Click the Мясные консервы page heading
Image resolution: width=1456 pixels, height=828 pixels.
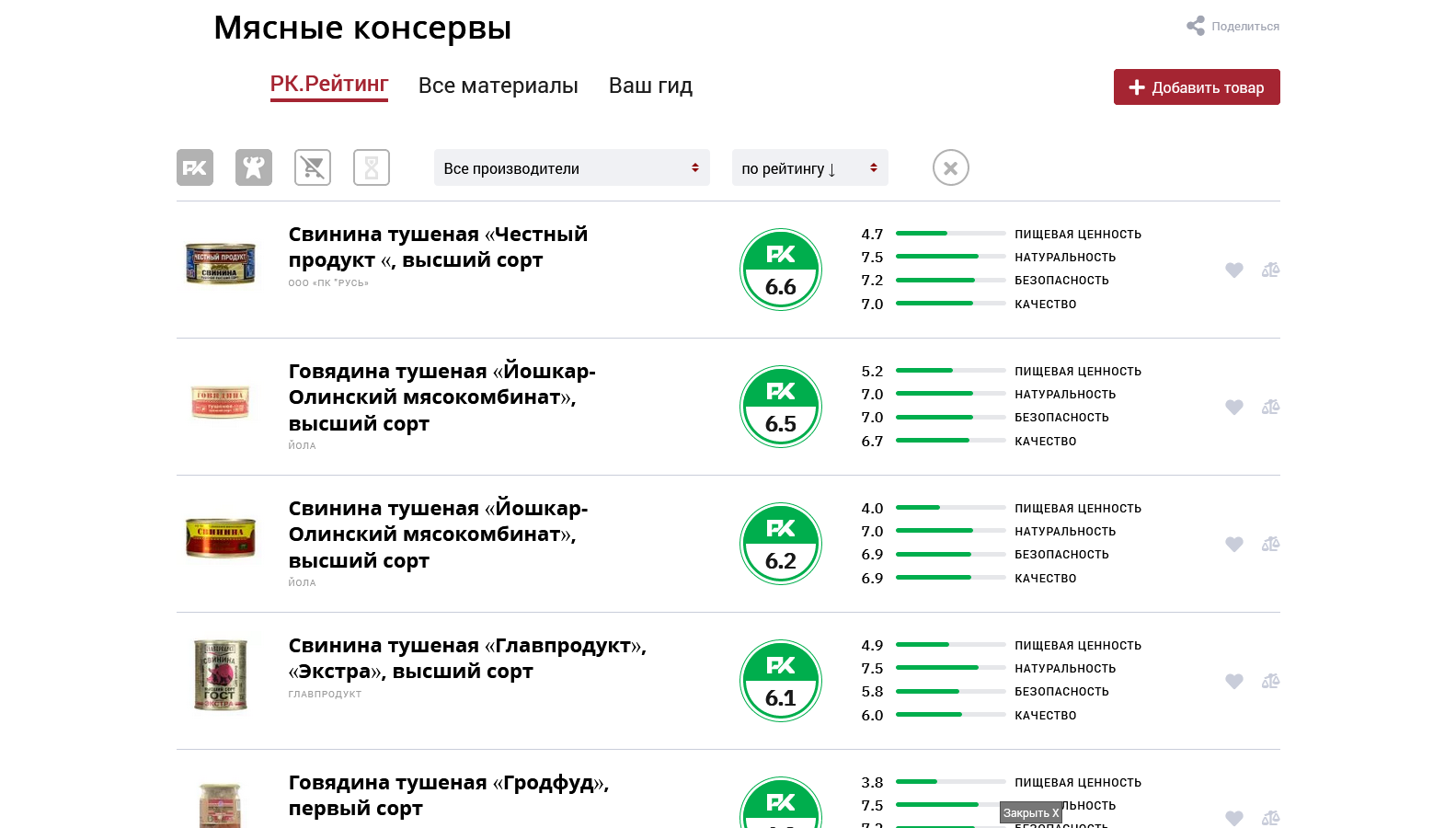pos(362,28)
